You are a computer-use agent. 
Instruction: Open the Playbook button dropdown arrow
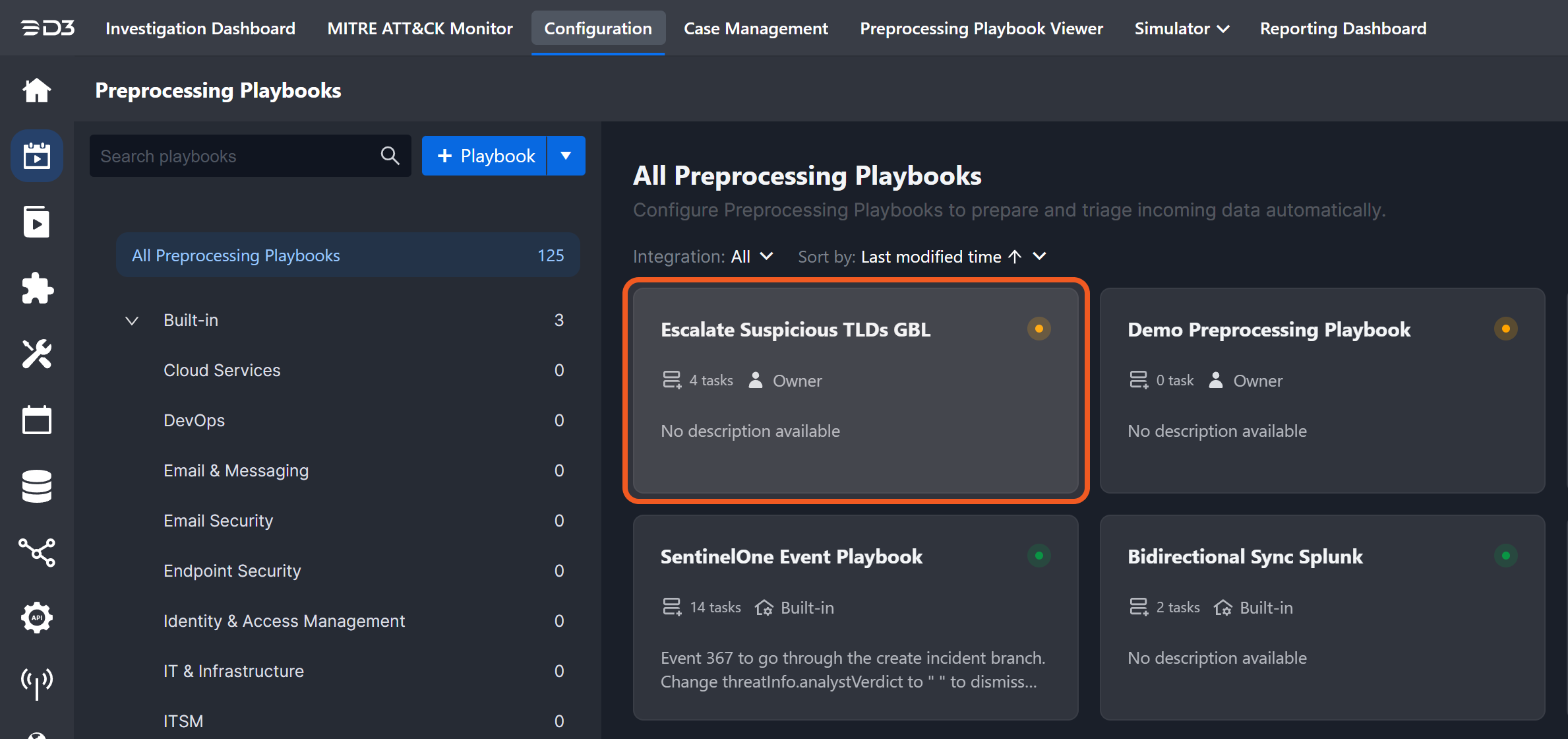(566, 156)
